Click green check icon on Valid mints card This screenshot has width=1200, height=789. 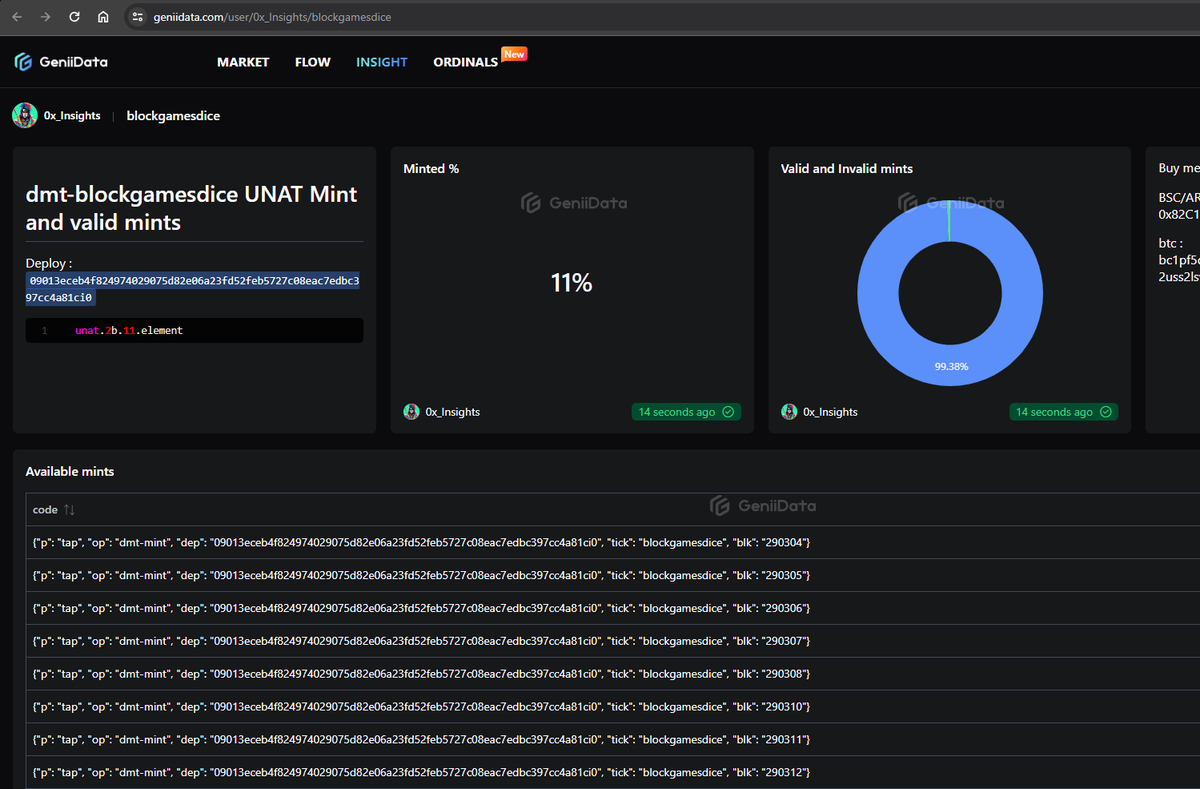(x=1106, y=412)
